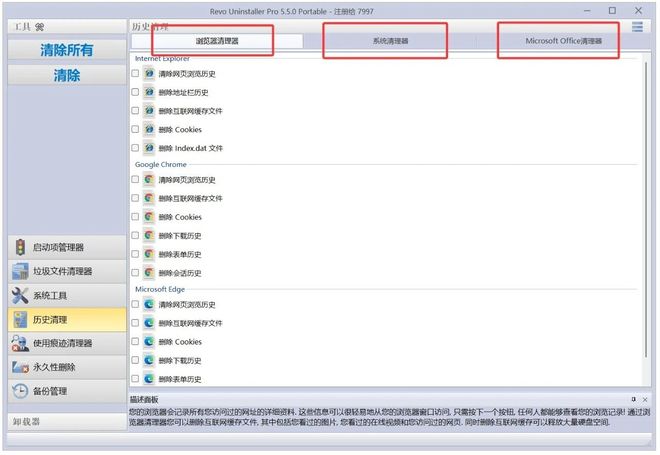Viewport: 660px width, 455px height.
Task: Click the Google Chrome group heading
Action: tap(161, 164)
